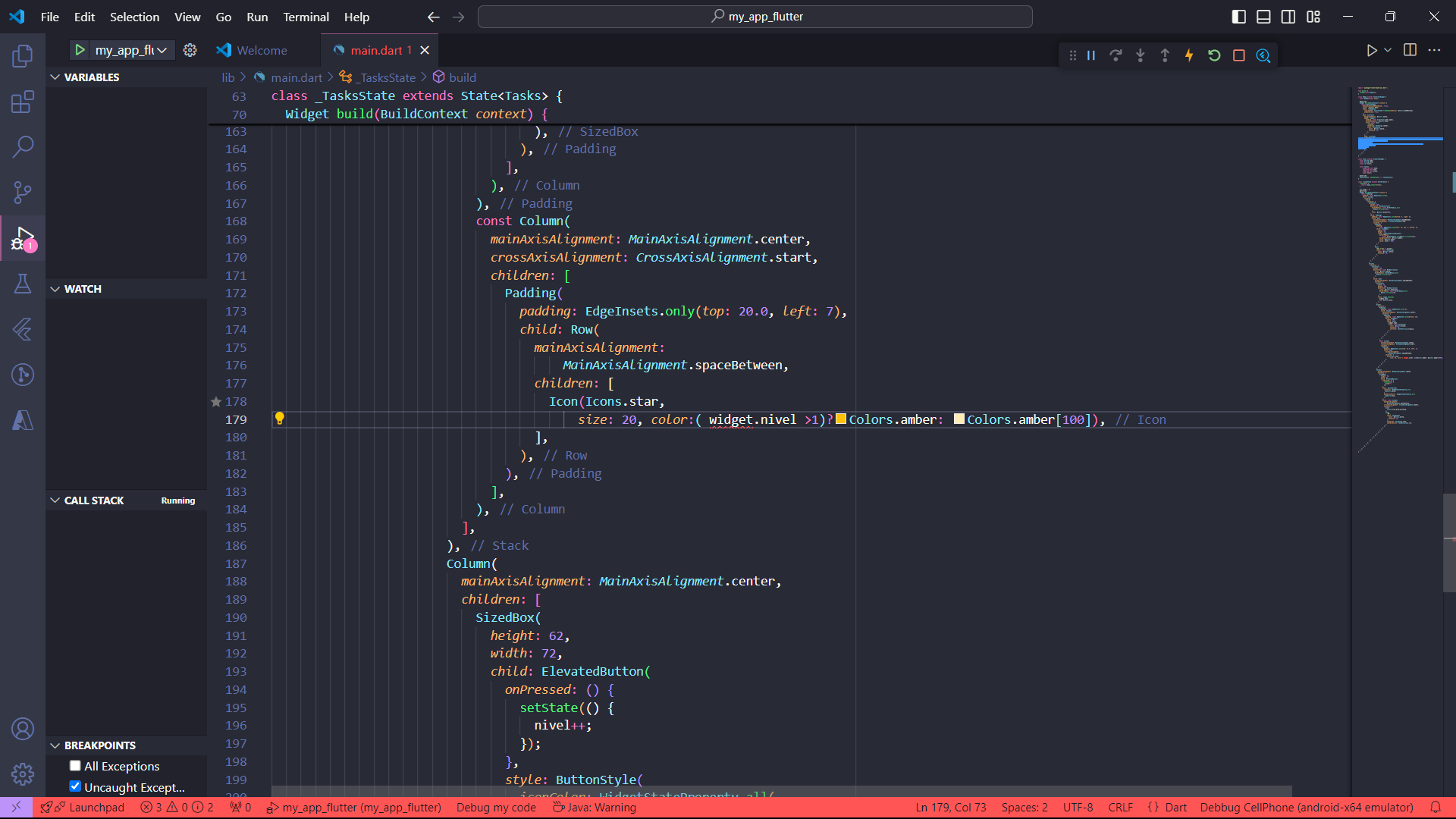Image resolution: width=1456 pixels, height=819 pixels.
Task: Open launch.json settings gear
Action: [190, 50]
